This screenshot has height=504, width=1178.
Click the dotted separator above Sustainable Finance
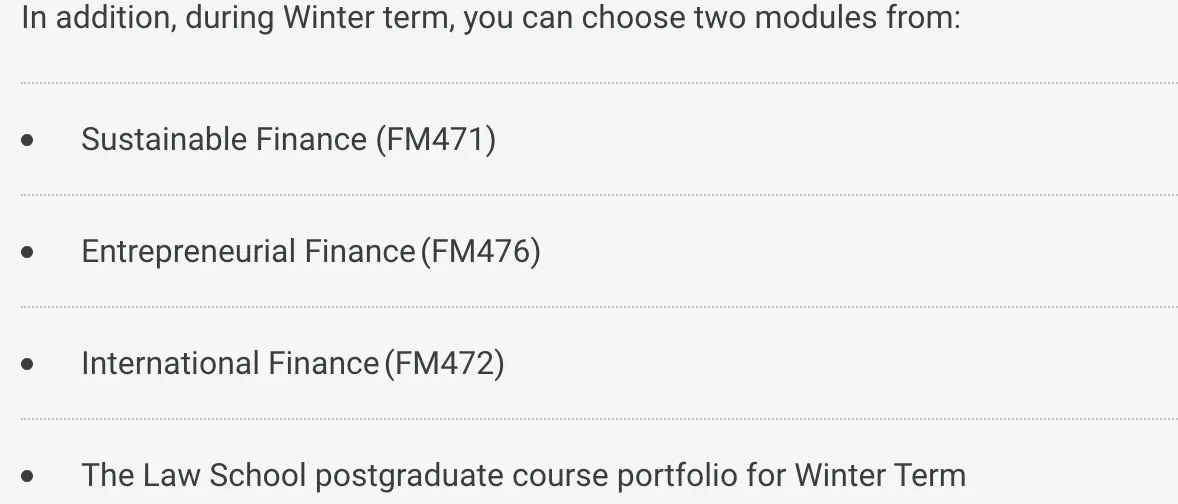(598, 83)
